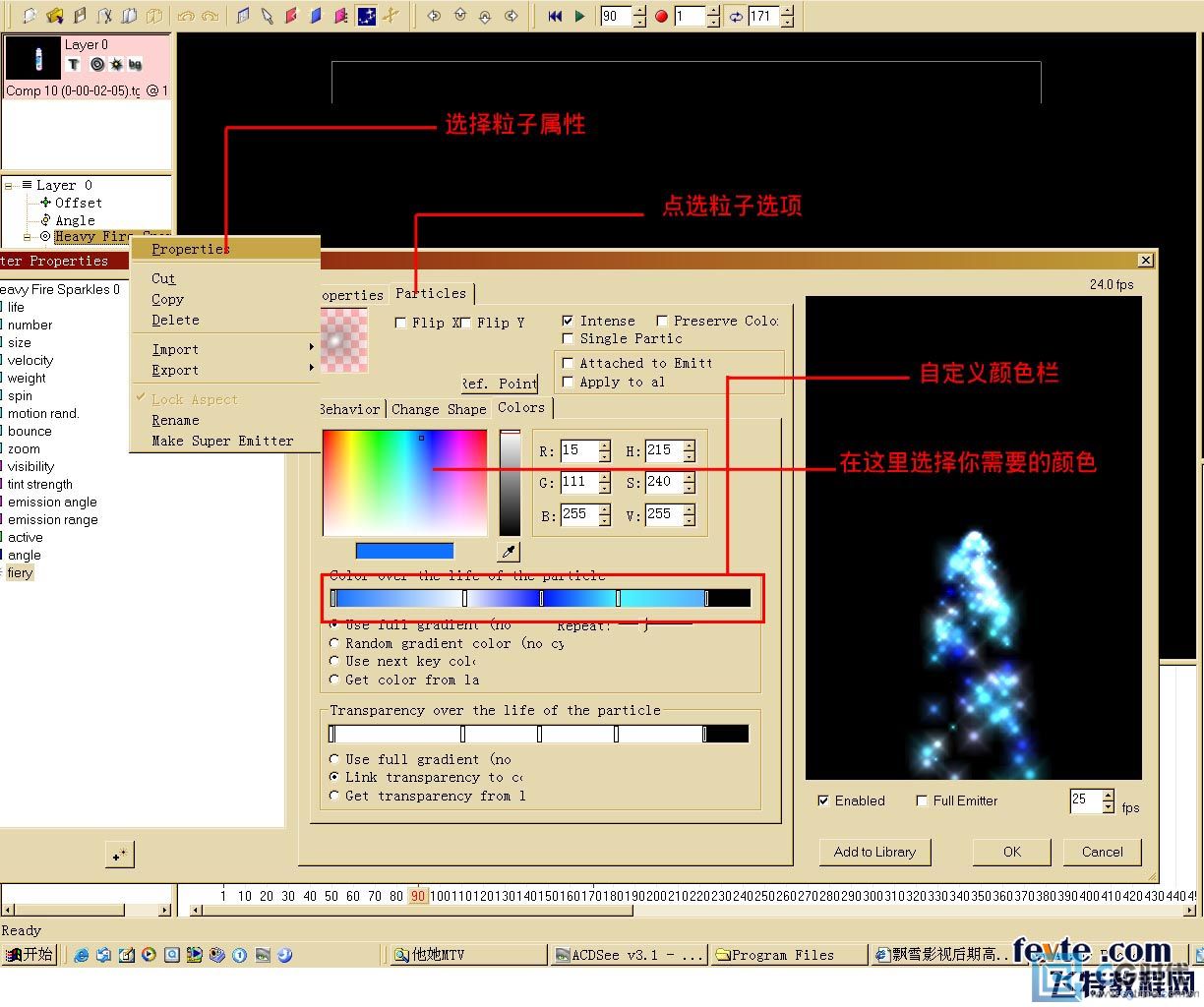Viewport: 1204px width, 1007px height.
Task: Adjust the current frame 90 spinner arrows
Action: (639, 16)
